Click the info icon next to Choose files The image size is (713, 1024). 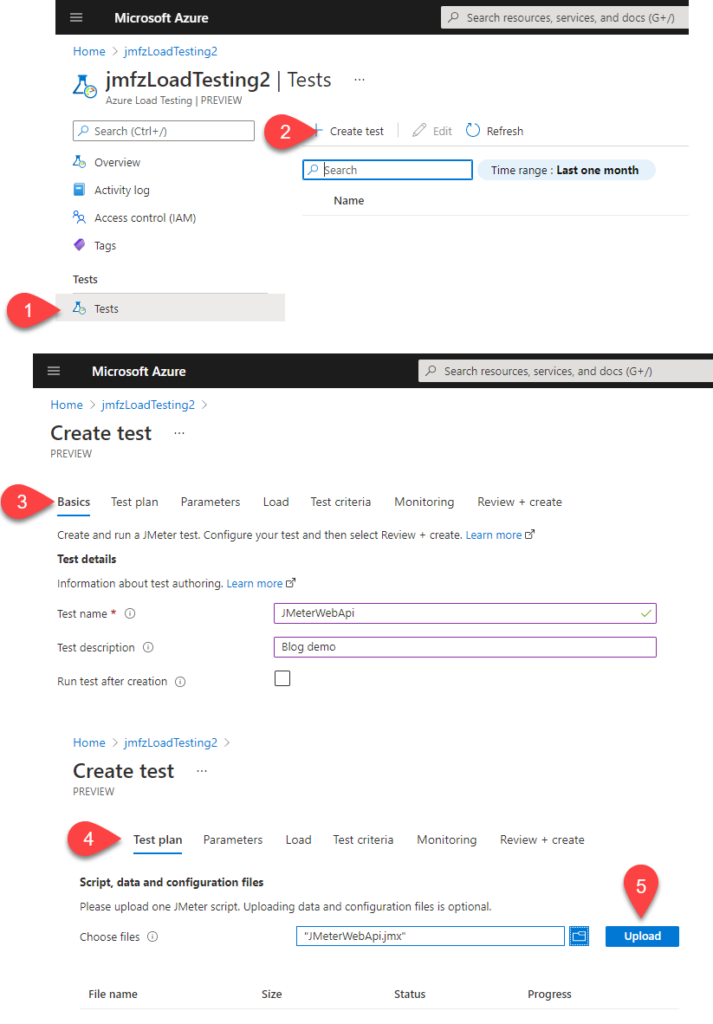pyautogui.click(x=152, y=936)
